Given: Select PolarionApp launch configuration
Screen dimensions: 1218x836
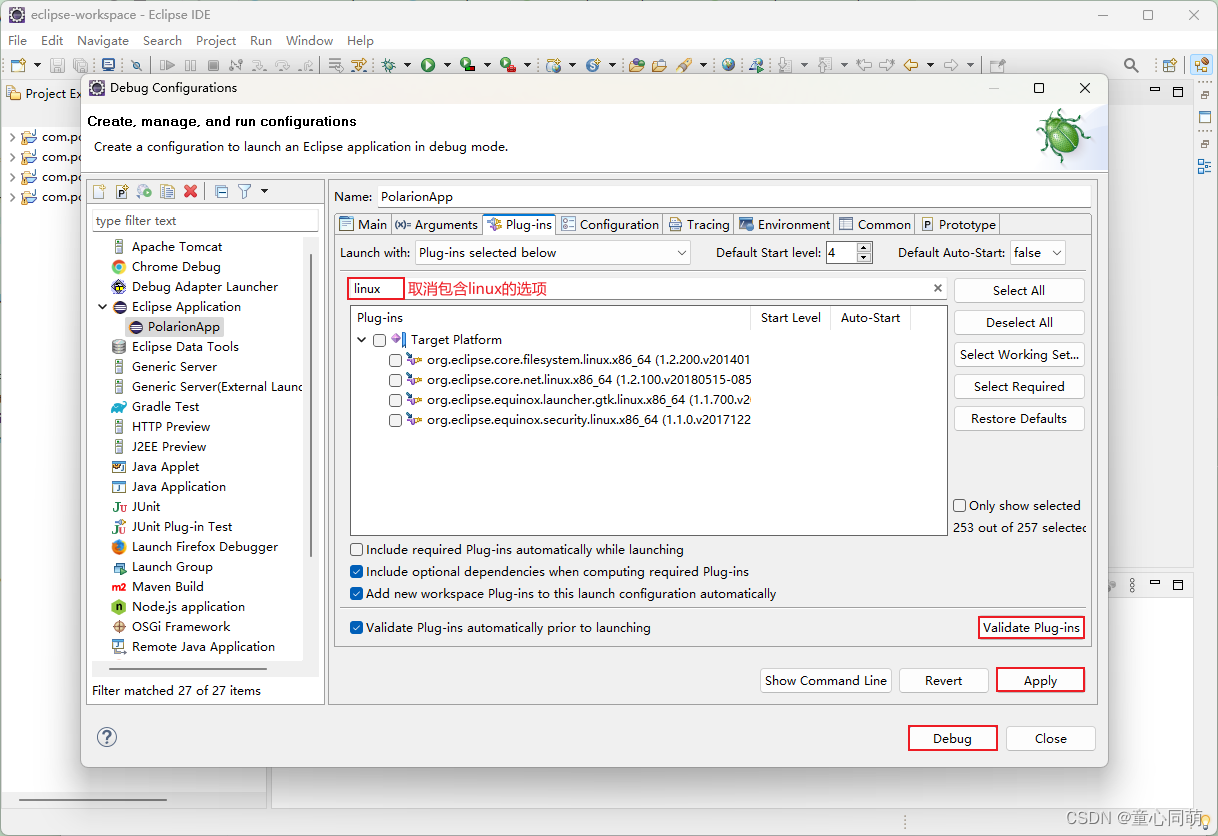Looking at the screenshot, I should coord(174,327).
